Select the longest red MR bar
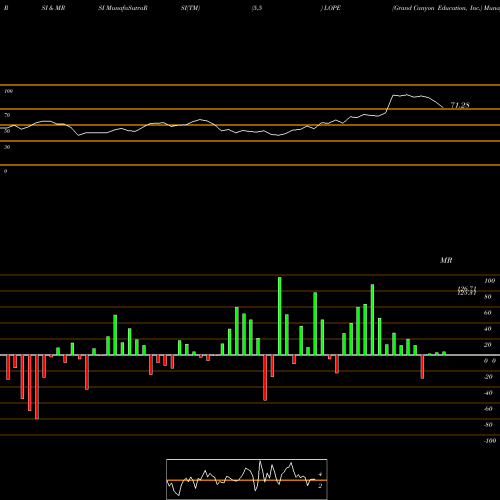The width and height of the screenshot is (500, 500). tap(37, 387)
